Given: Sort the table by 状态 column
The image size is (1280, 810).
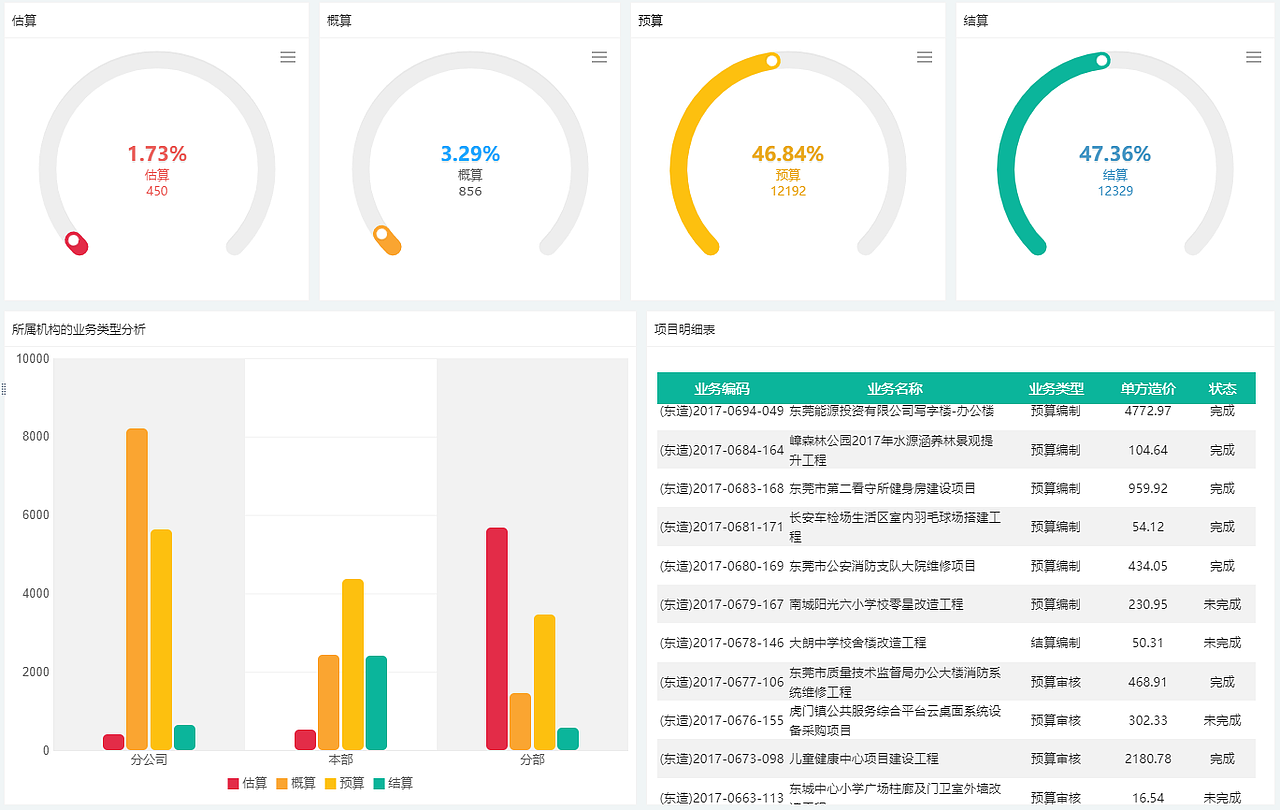Looking at the screenshot, I should [x=1222, y=388].
